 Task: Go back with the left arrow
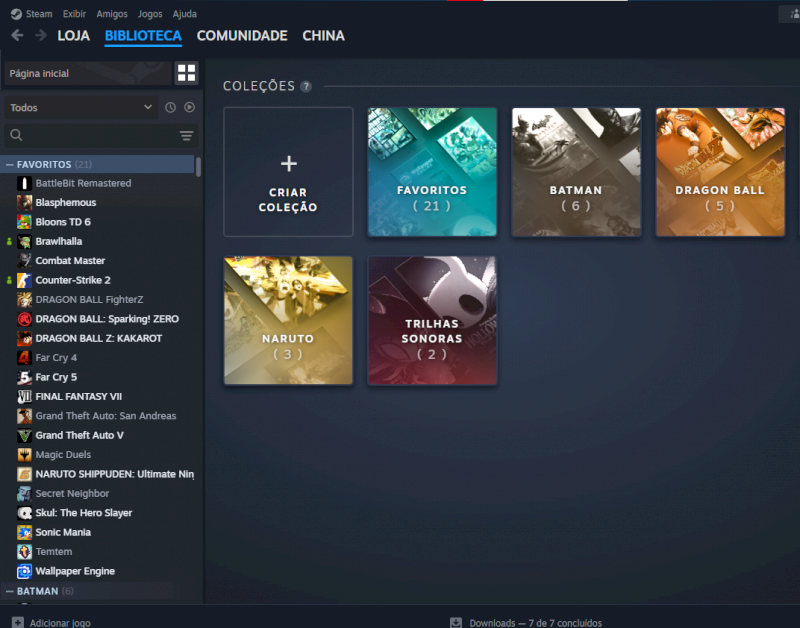17,35
